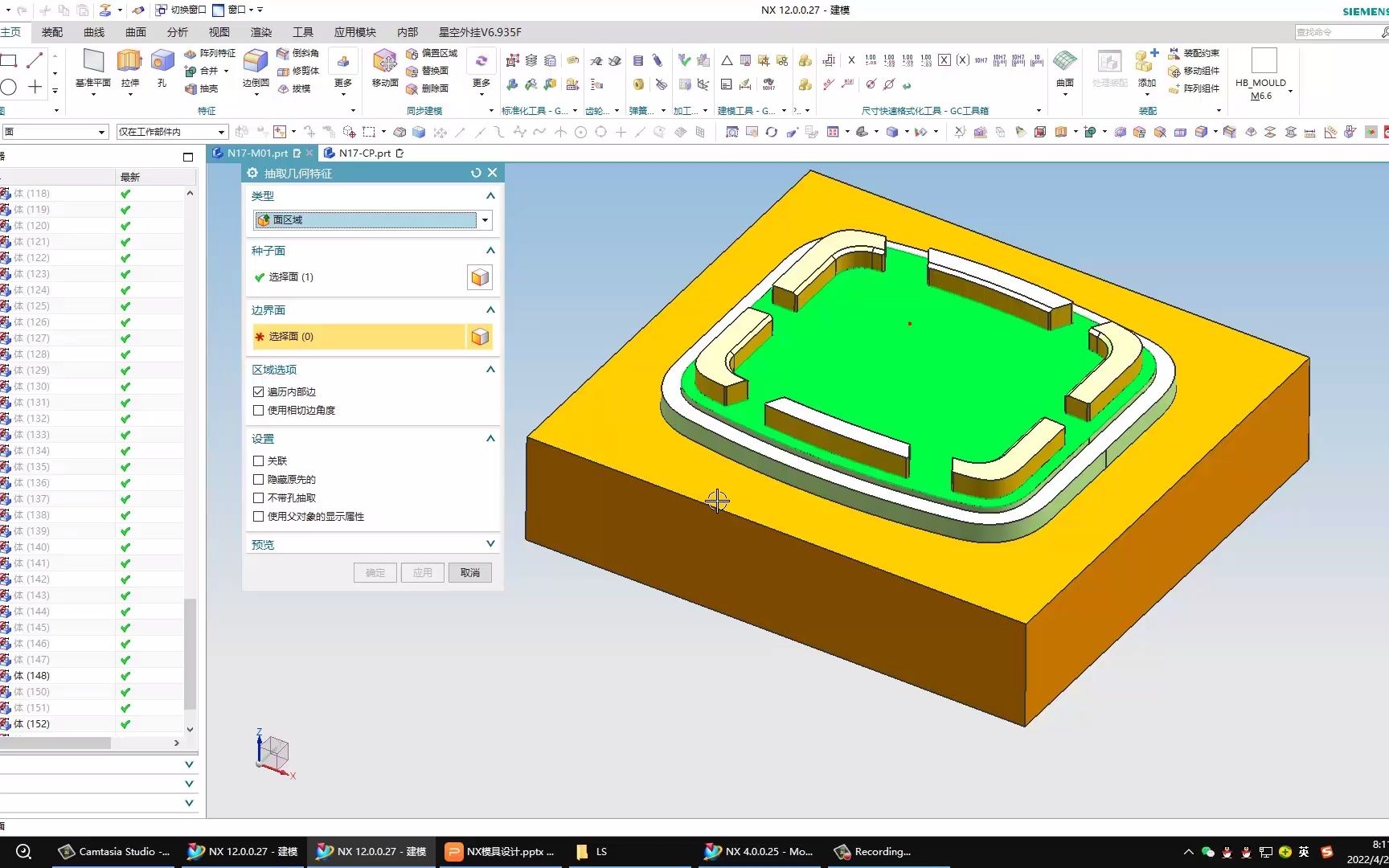
Task: Click the 确定 OK button
Action: (375, 572)
